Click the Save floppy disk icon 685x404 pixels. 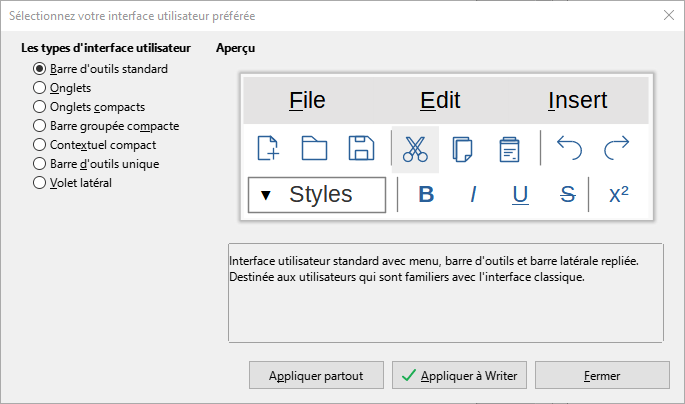point(360,148)
